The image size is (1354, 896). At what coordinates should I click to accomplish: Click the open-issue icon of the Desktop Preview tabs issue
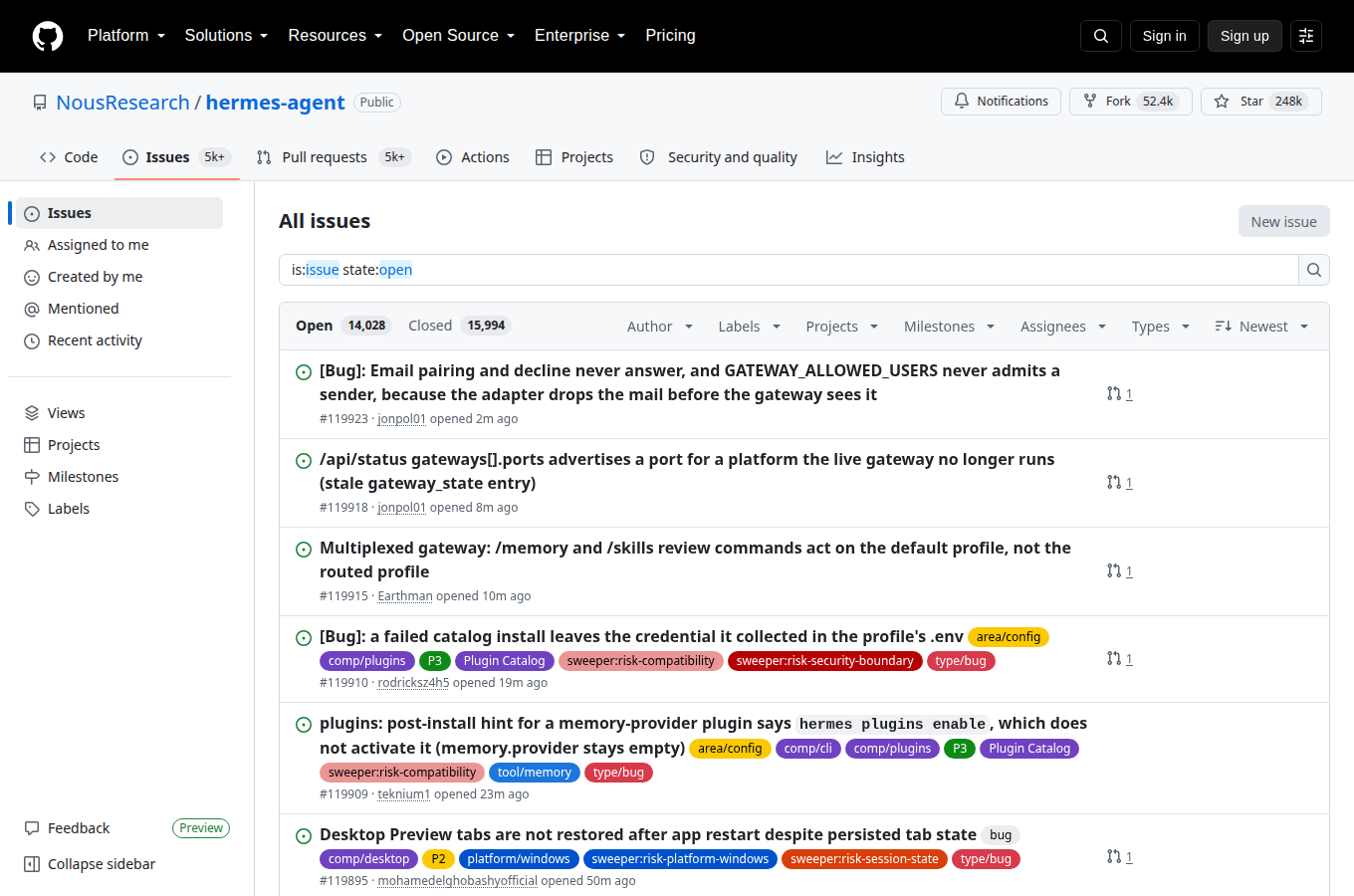click(304, 836)
